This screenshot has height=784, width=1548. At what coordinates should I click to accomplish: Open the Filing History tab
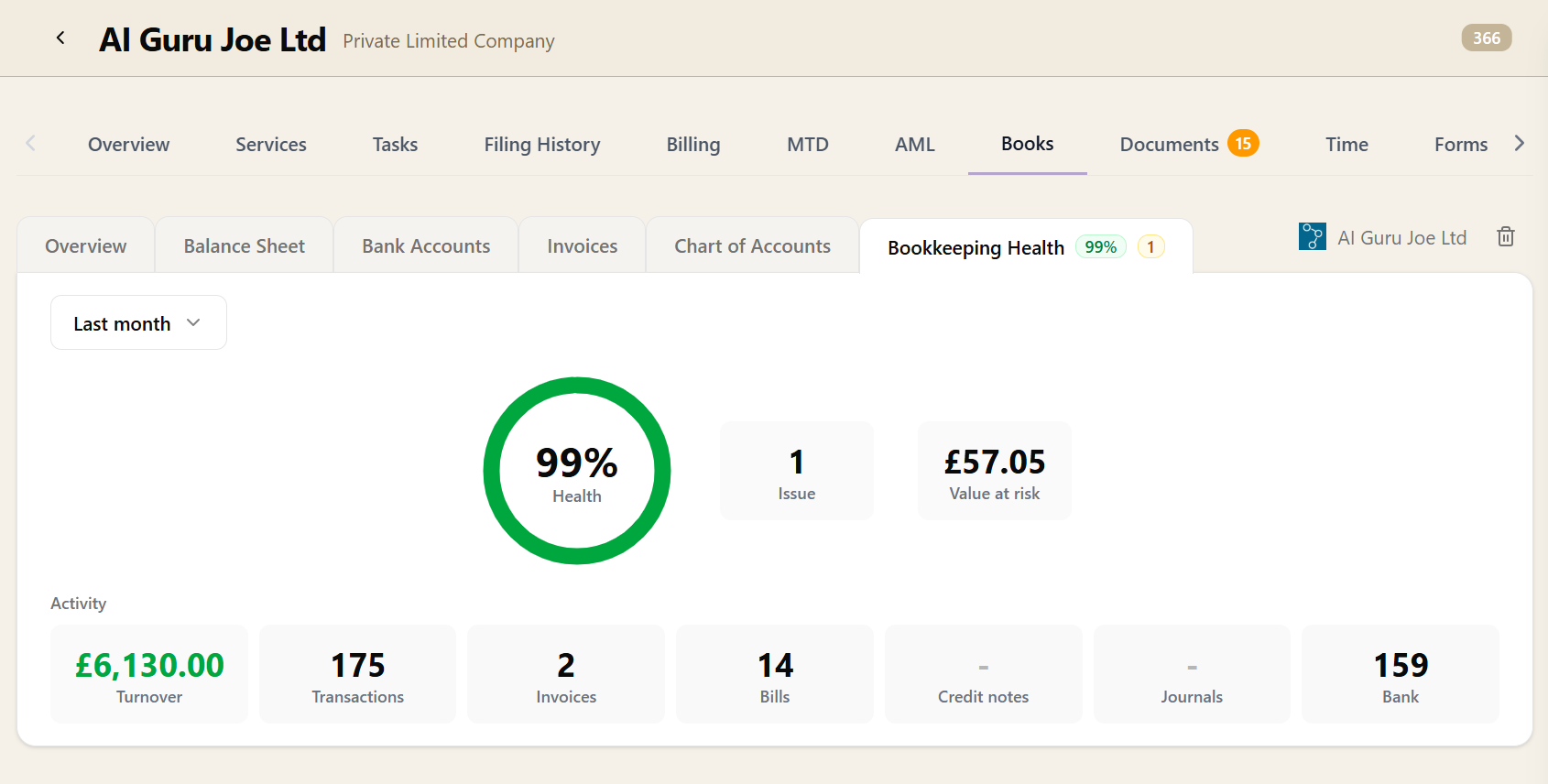click(x=542, y=145)
